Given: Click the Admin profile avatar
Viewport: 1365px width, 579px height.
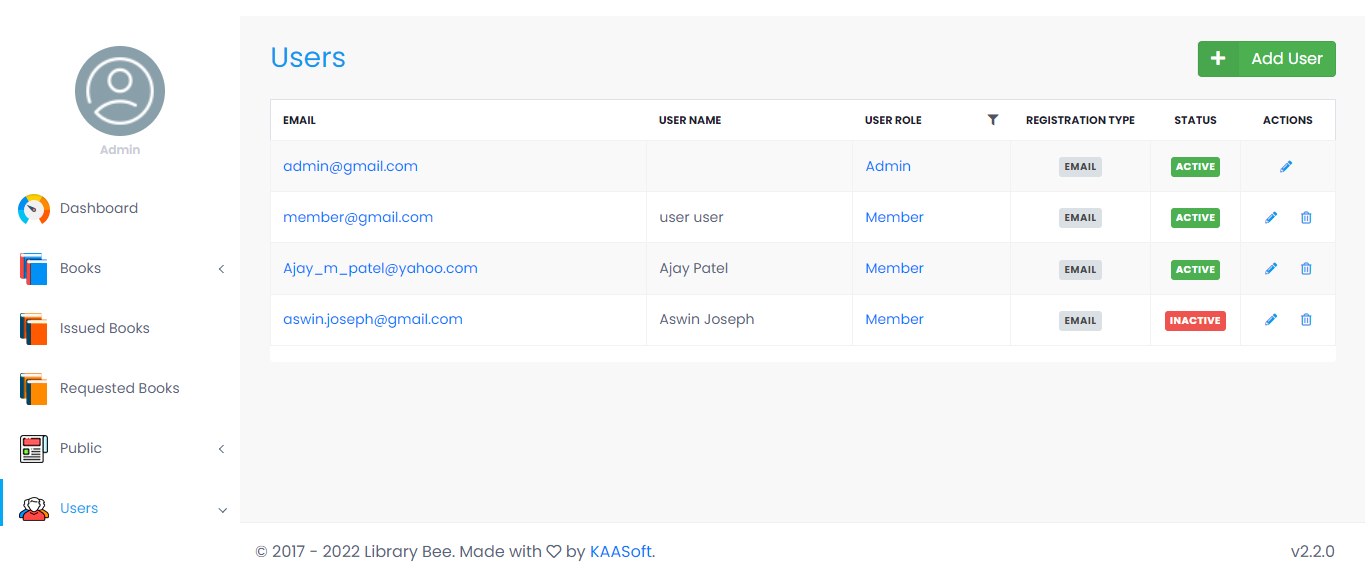Looking at the screenshot, I should (120, 91).
